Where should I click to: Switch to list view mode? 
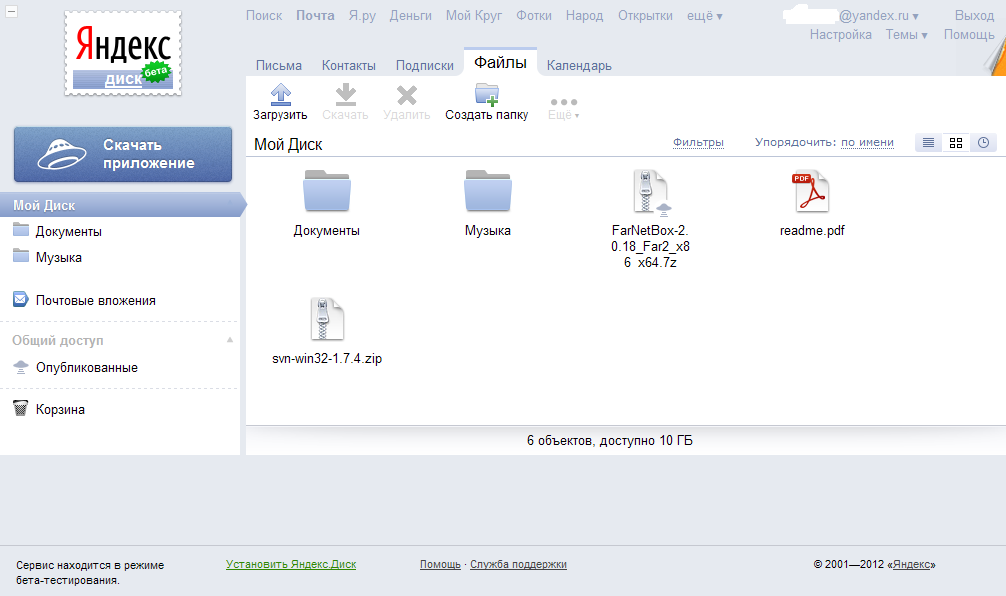pos(929,143)
